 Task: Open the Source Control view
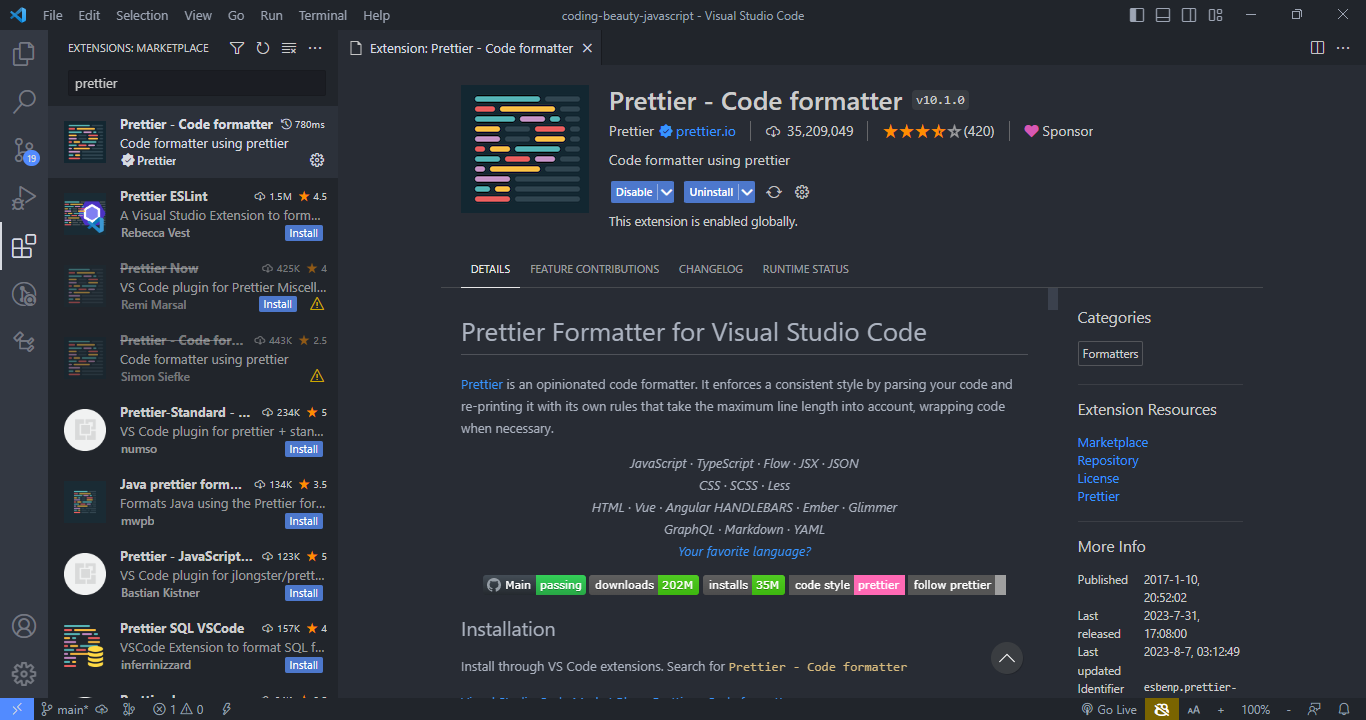24,150
